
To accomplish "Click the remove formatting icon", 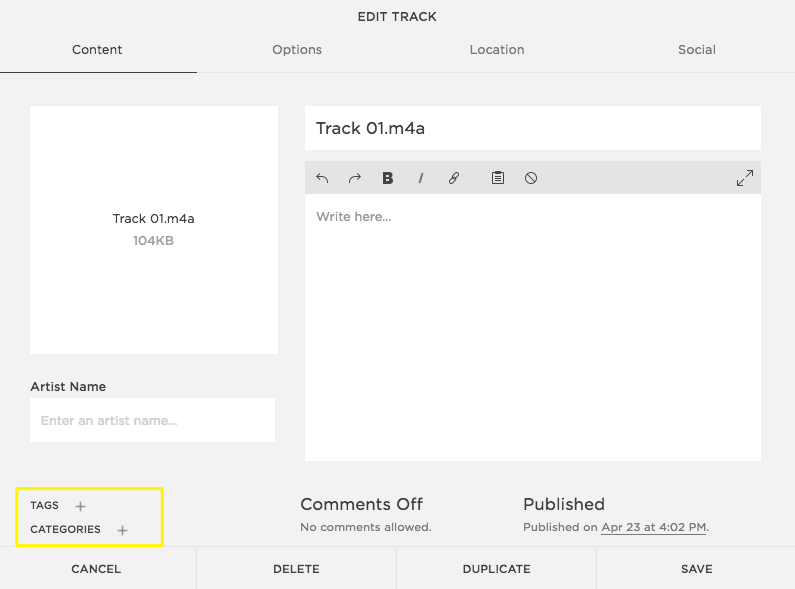I will point(531,178).
